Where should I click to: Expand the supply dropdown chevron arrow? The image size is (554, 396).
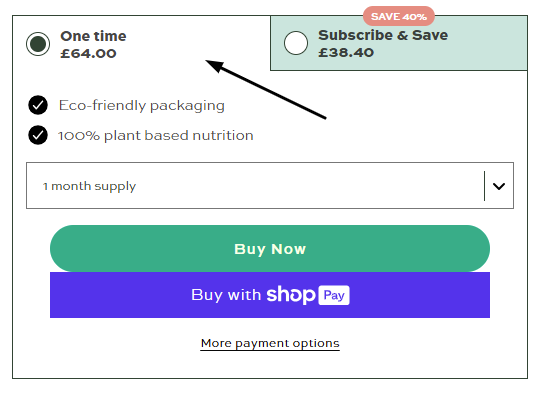click(x=499, y=186)
